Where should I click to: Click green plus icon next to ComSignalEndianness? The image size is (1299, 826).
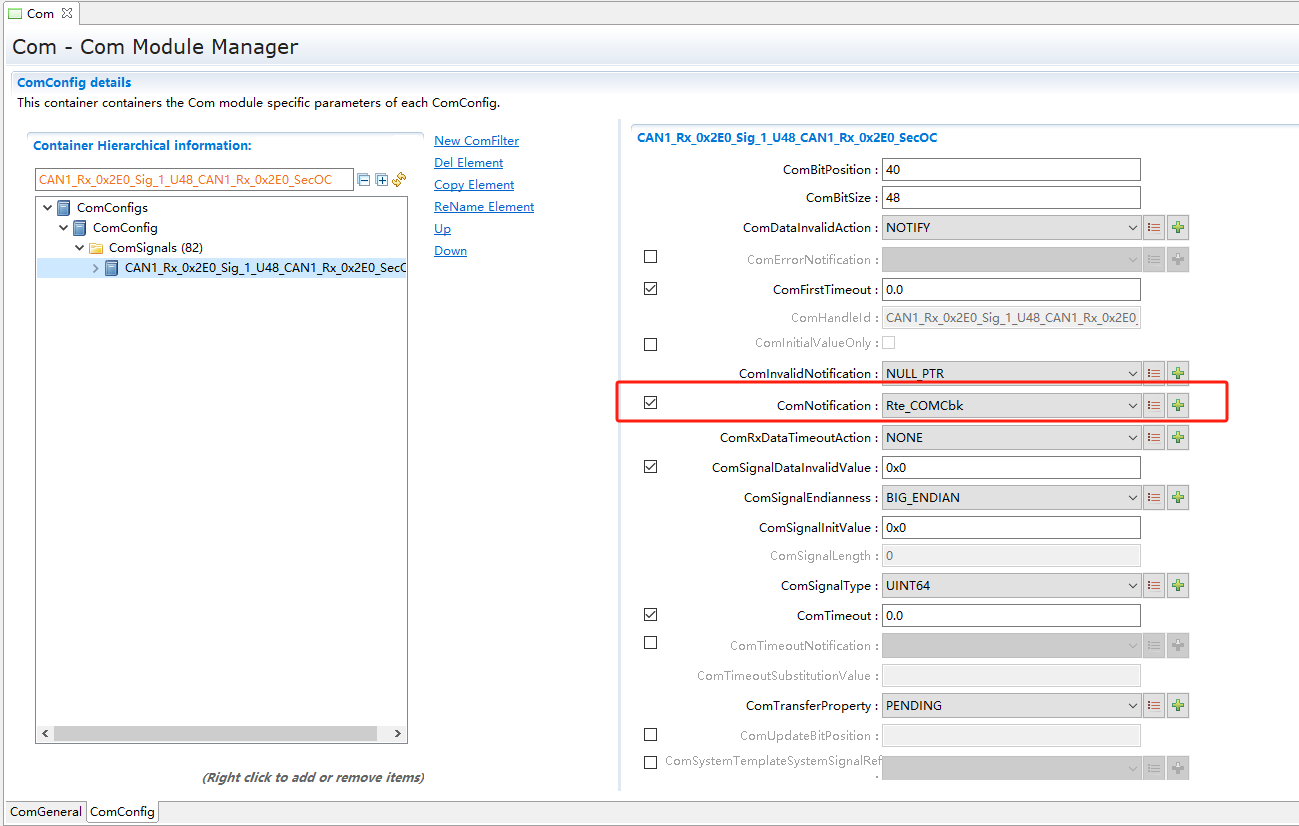click(1178, 498)
